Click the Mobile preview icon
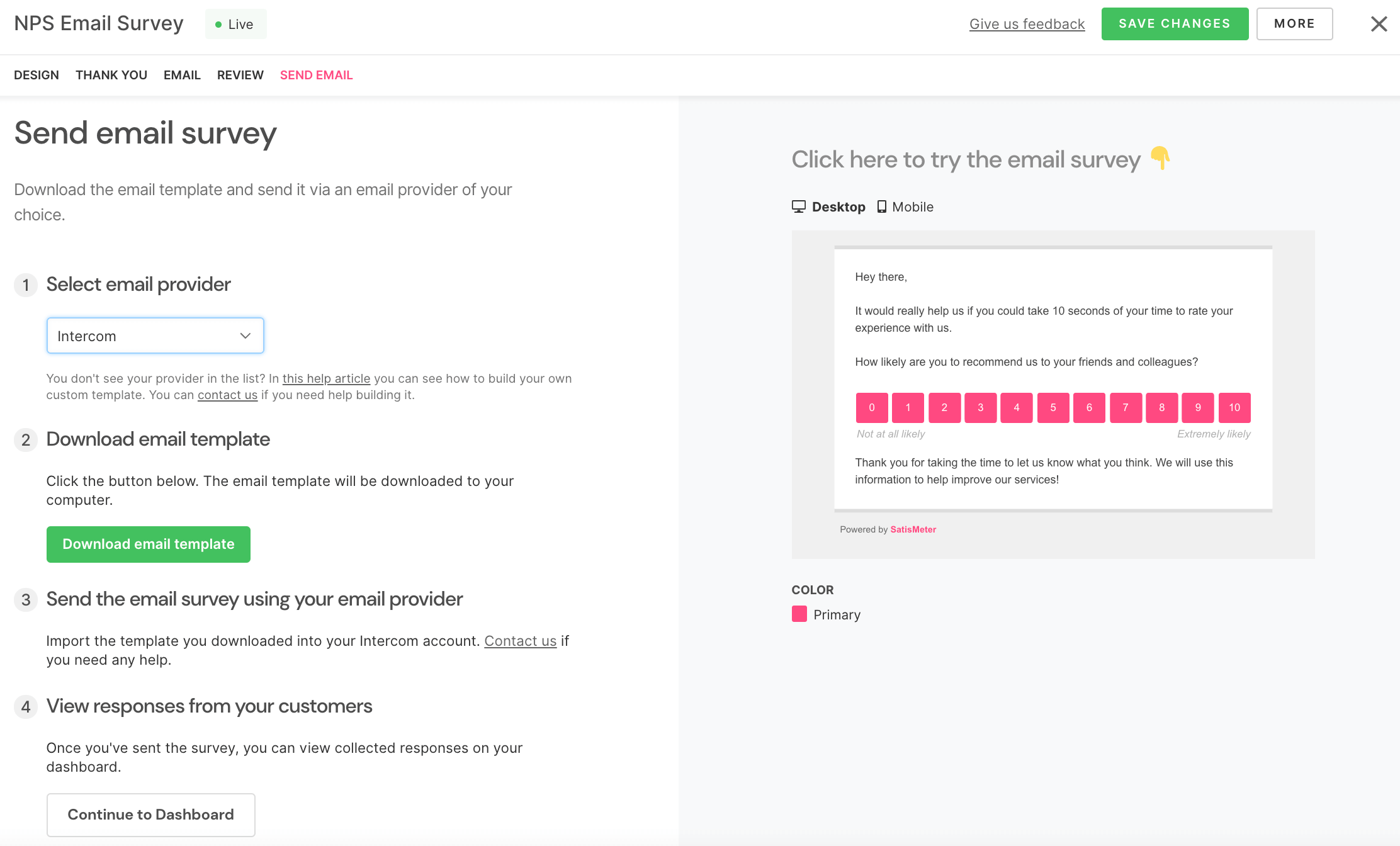The image size is (1400, 846). coord(881,206)
